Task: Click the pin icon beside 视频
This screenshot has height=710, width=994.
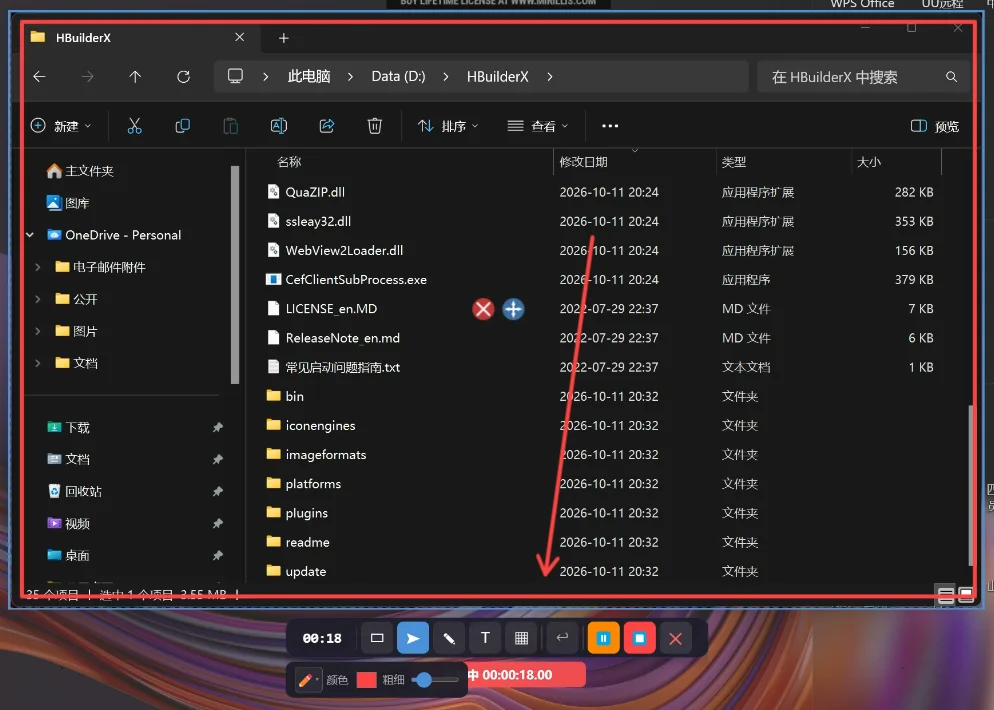Action: (217, 524)
